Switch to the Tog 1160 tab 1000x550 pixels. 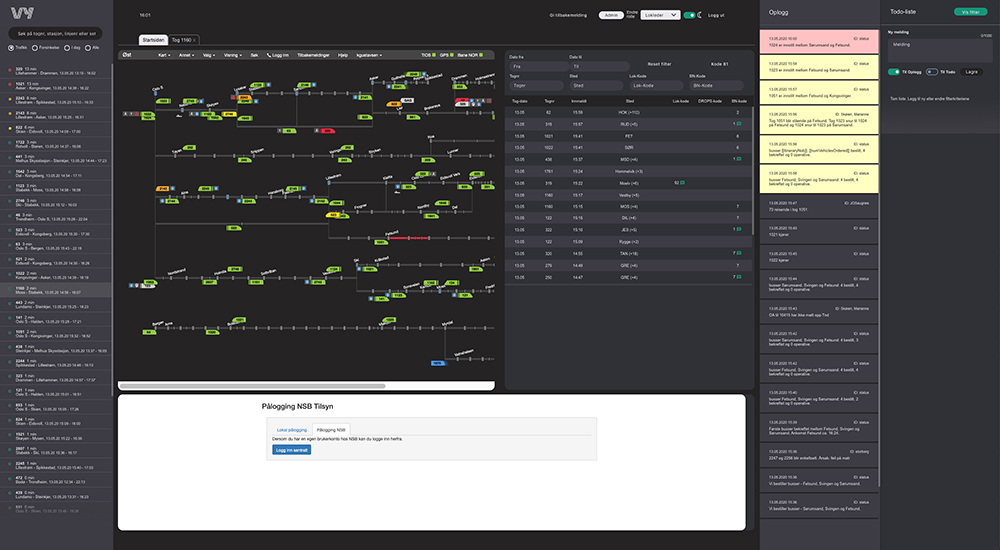click(x=182, y=40)
